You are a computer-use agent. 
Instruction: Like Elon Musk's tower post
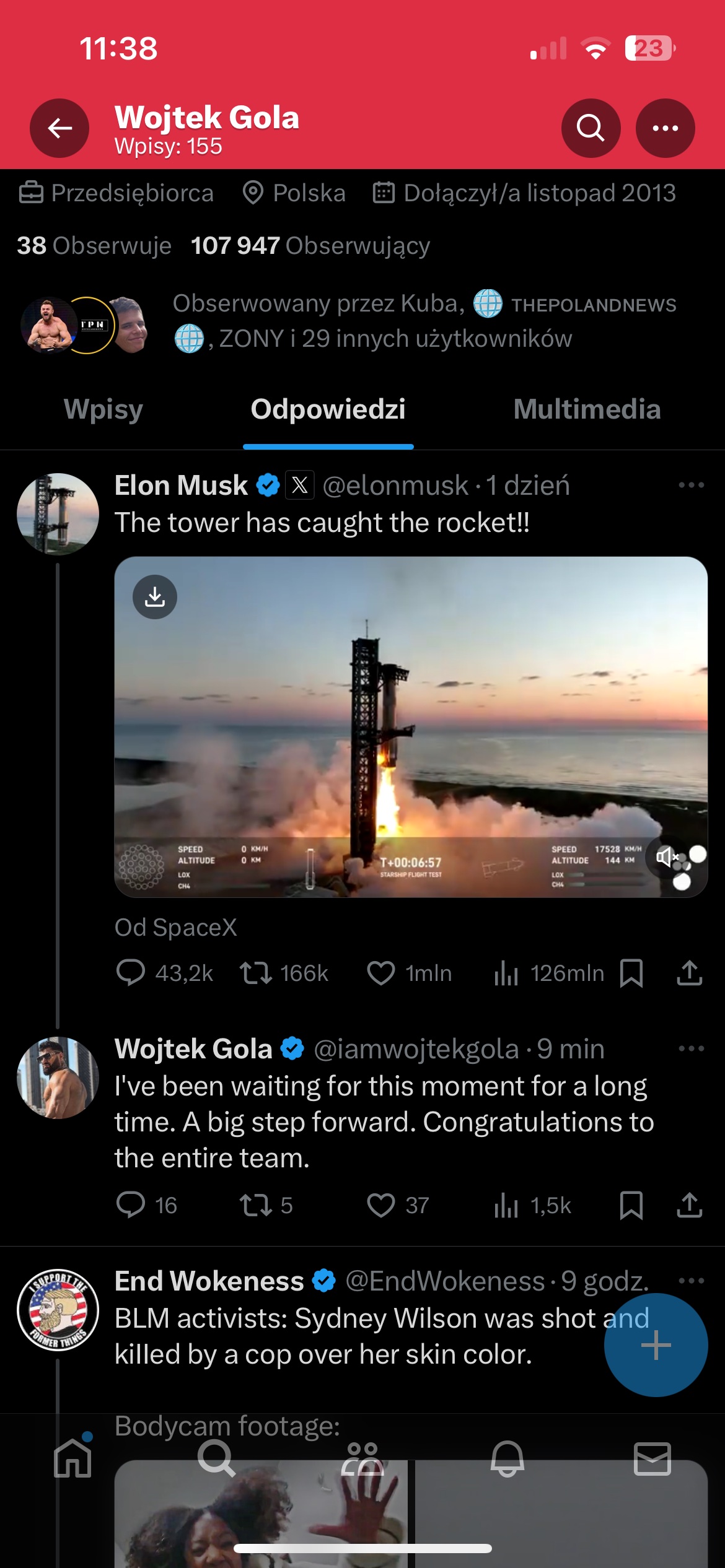[x=381, y=973]
